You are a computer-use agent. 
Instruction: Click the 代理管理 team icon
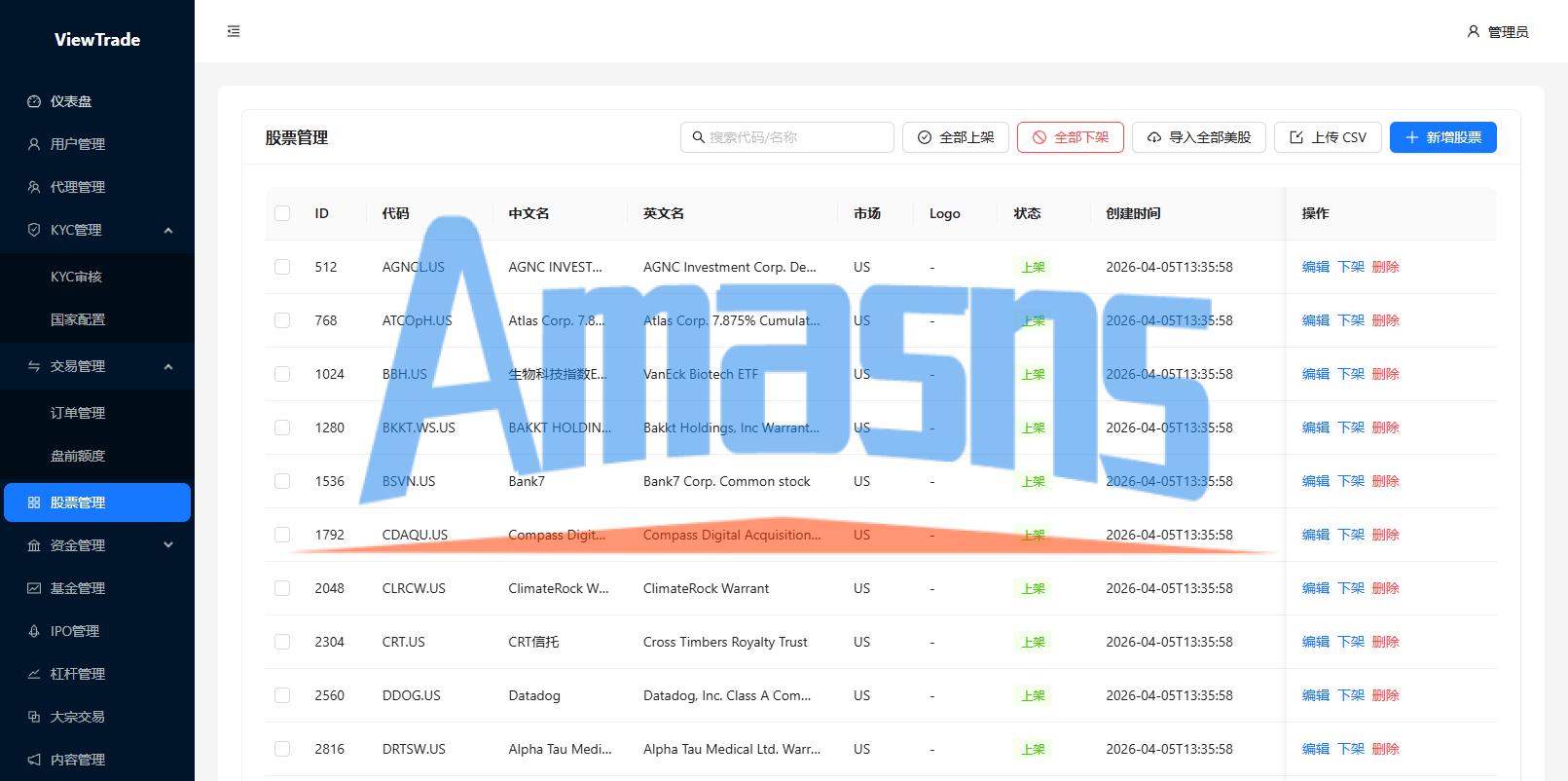[34, 187]
